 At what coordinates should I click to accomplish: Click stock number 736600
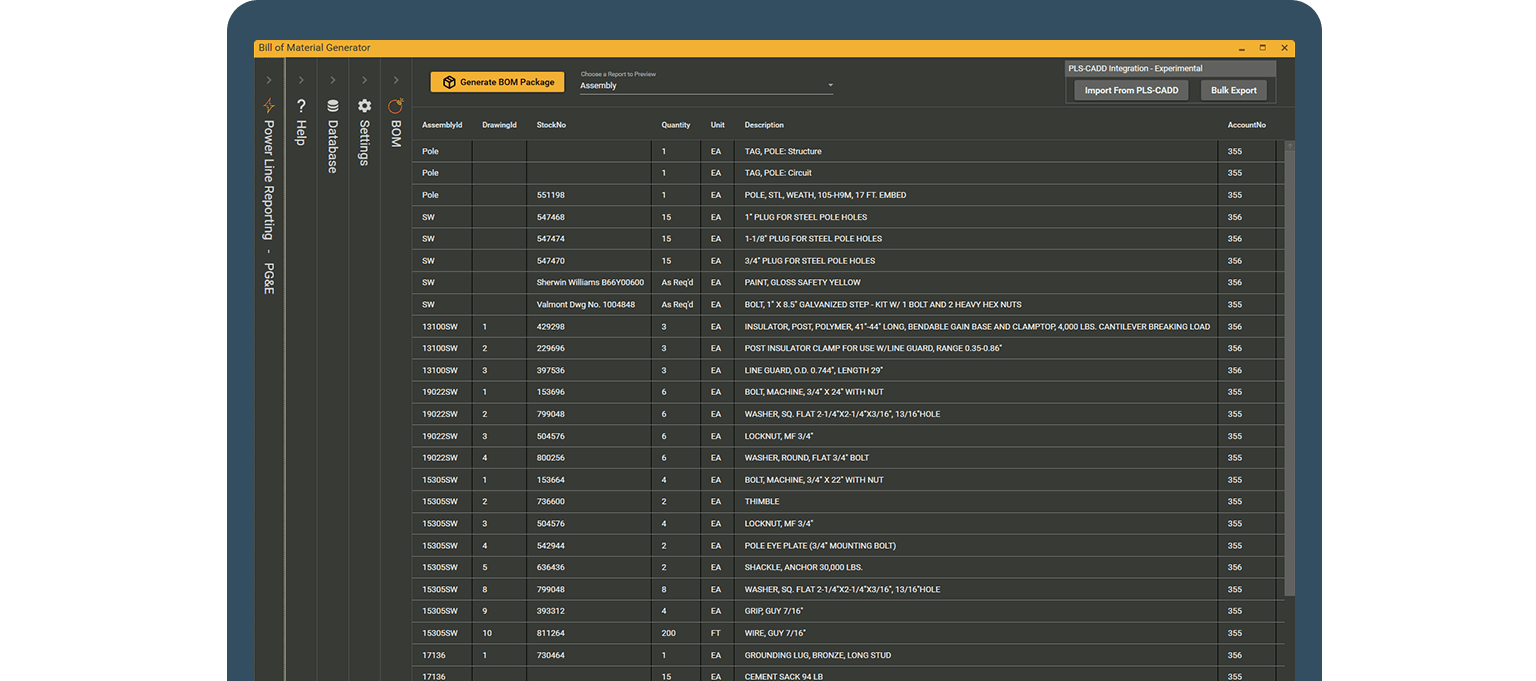pos(551,502)
